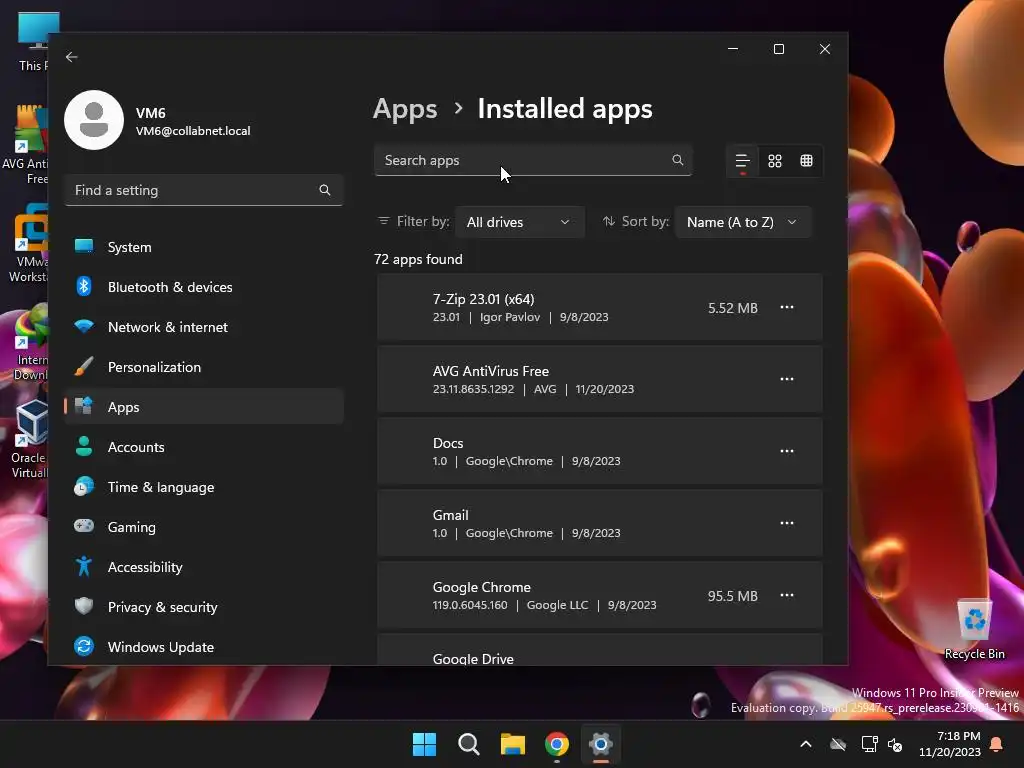Select Oracle VirtualBox desktop shortcut
This screenshot has width=1024, height=768.
[x=29, y=439]
